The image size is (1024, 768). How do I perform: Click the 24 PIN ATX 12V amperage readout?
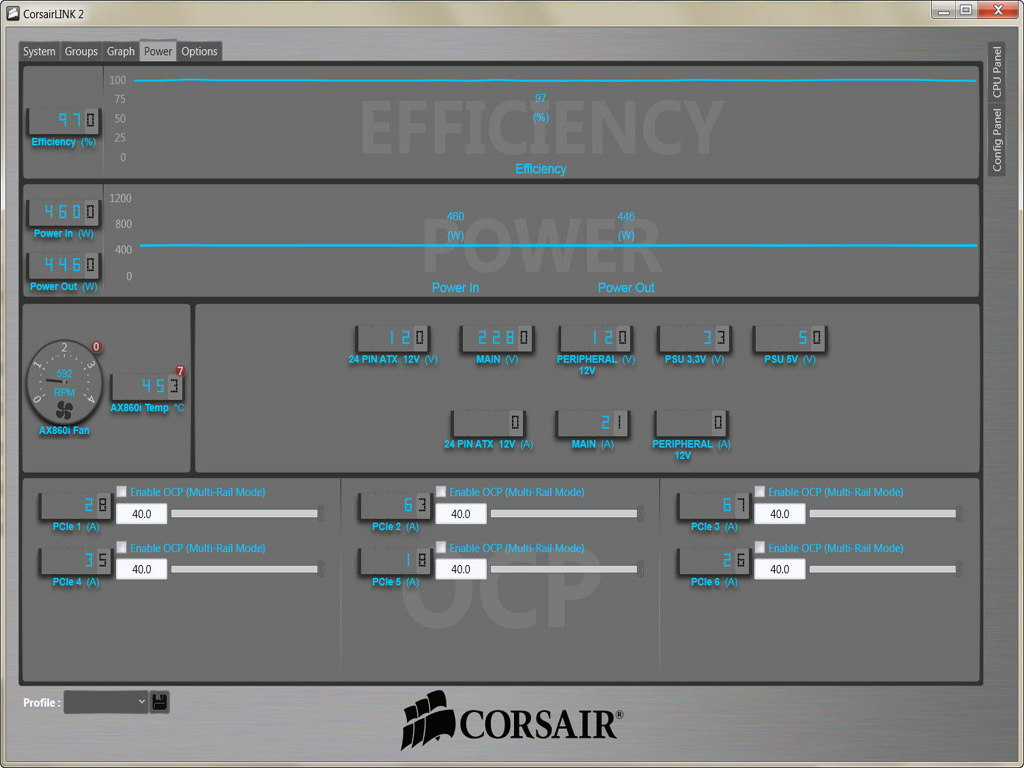pyautogui.click(x=488, y=423)
